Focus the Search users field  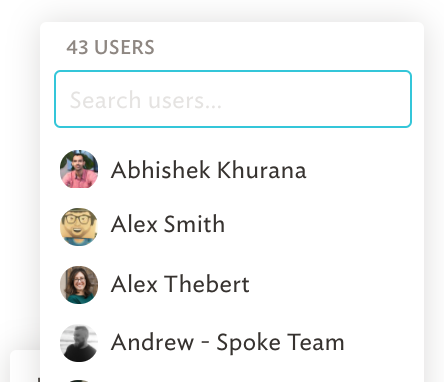coord(233,99)
